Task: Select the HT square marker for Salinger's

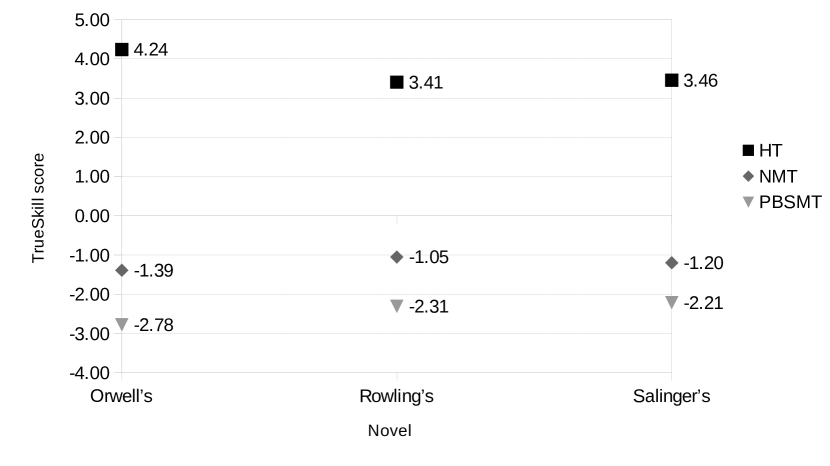Action: click(671, 80)
